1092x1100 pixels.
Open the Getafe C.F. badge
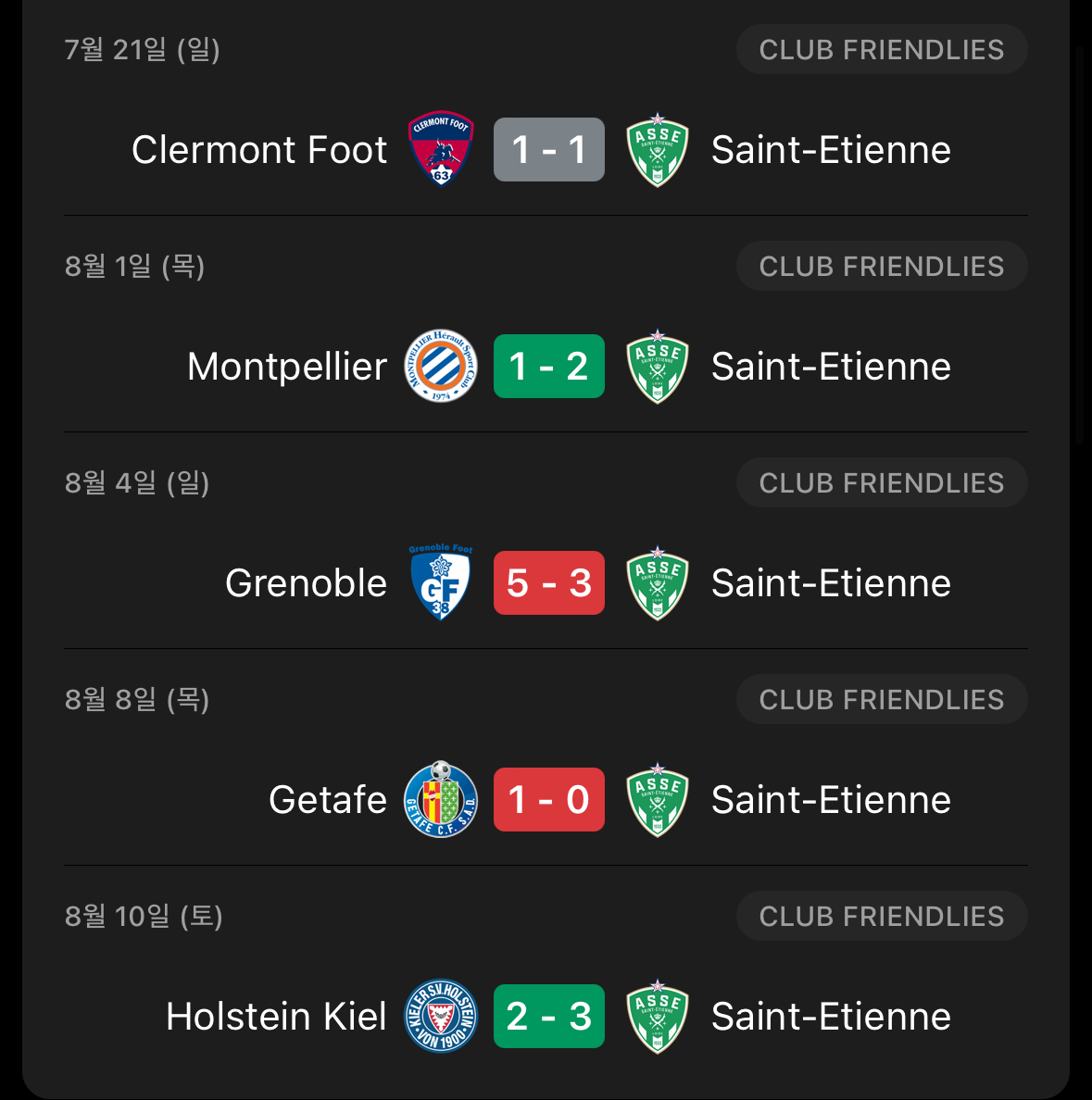pos(441,799)
